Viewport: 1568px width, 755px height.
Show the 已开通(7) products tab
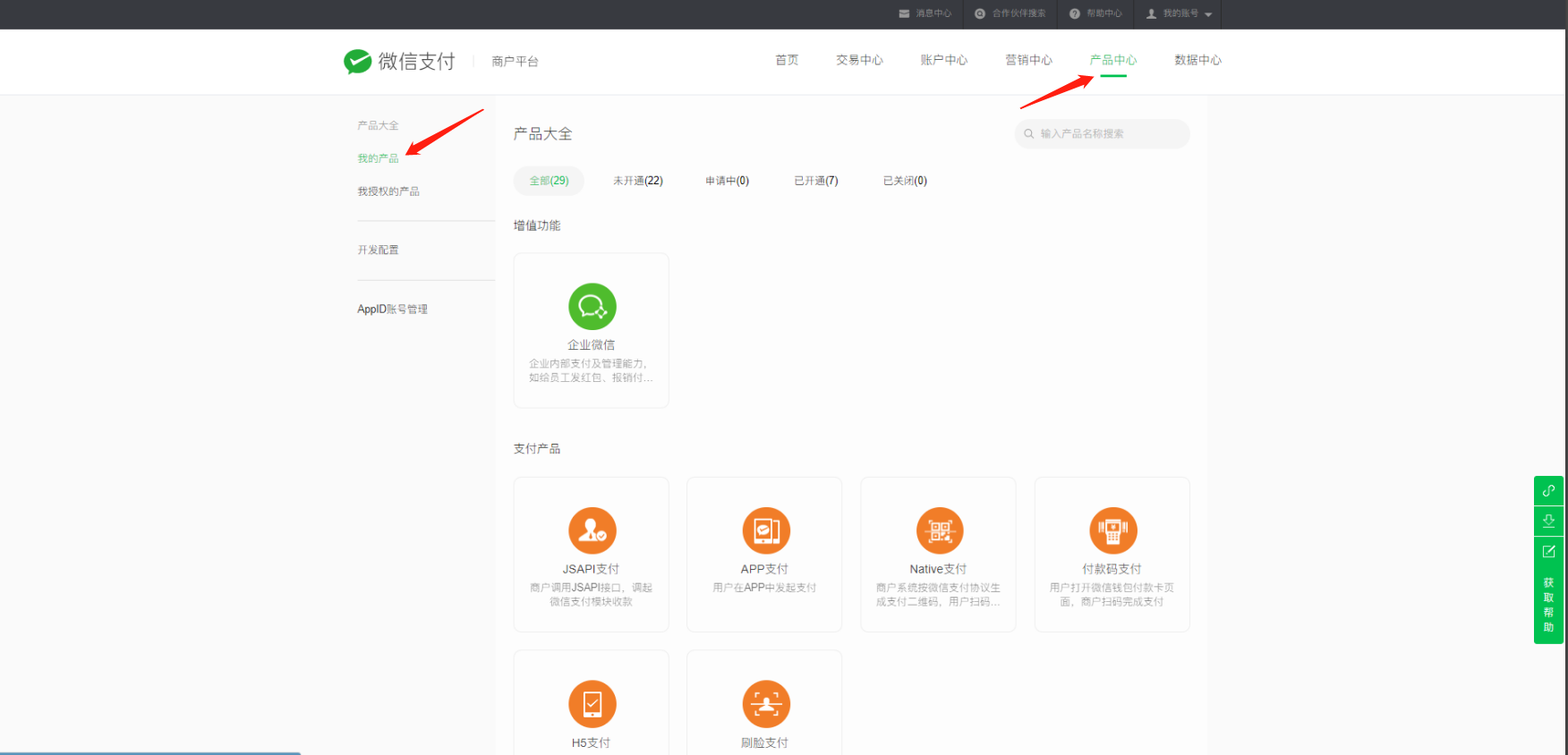click(815, 181)
